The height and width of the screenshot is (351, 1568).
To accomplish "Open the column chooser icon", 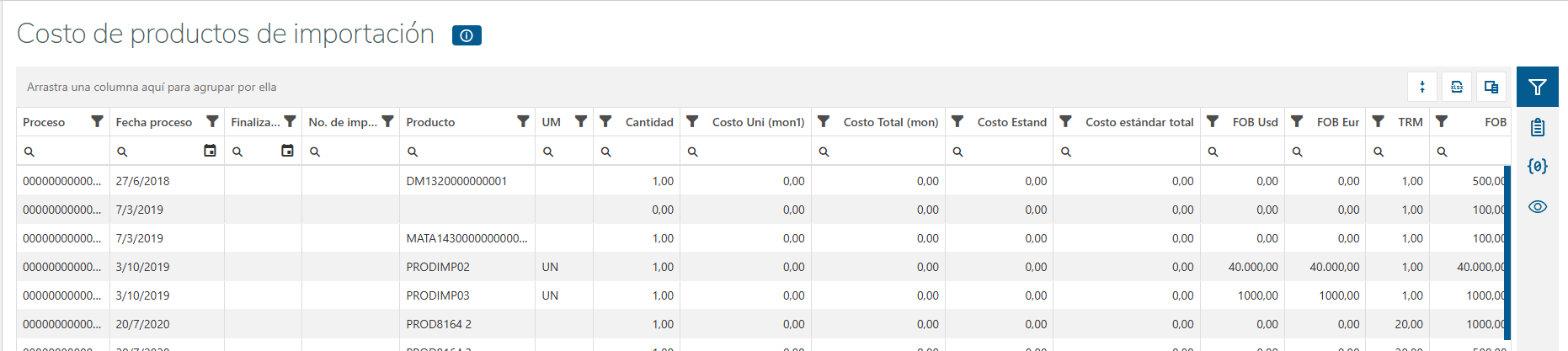I will coord(1491,87).
